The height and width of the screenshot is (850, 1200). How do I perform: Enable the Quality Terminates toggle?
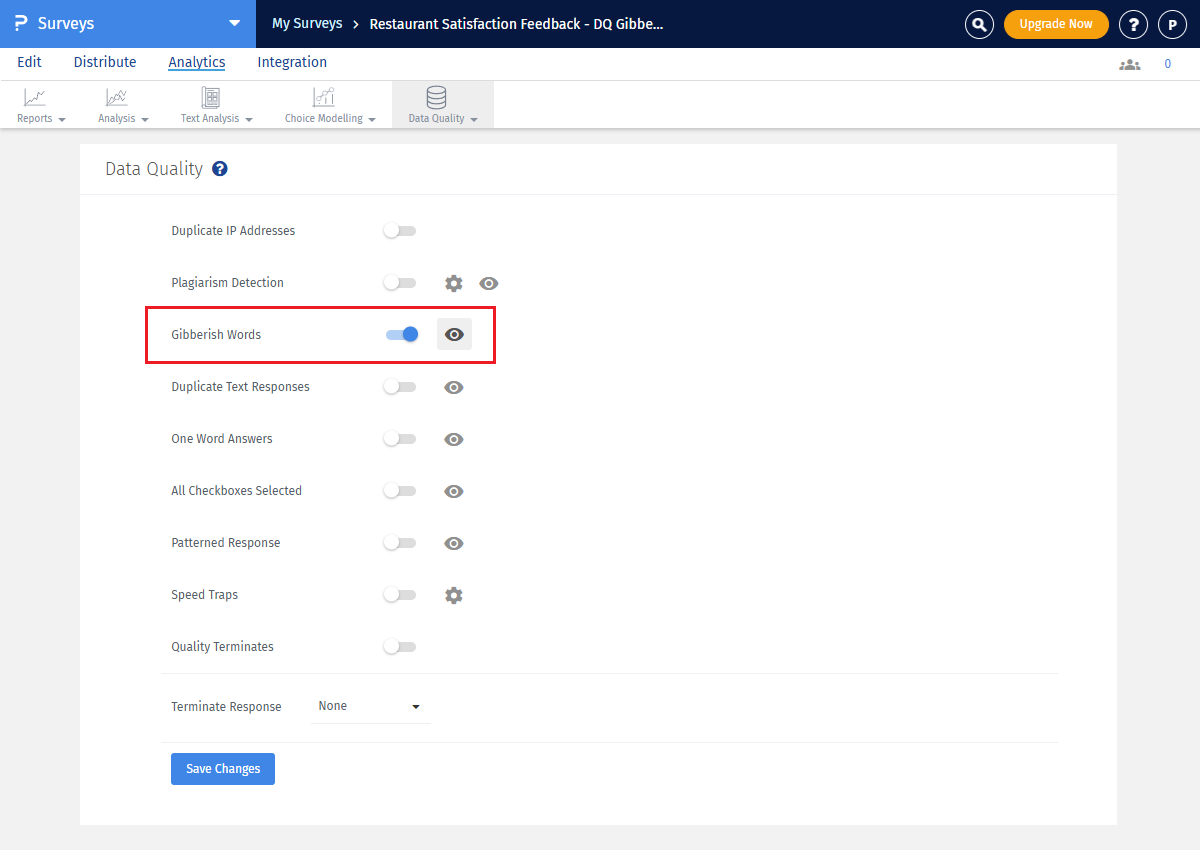pos(399,647)
